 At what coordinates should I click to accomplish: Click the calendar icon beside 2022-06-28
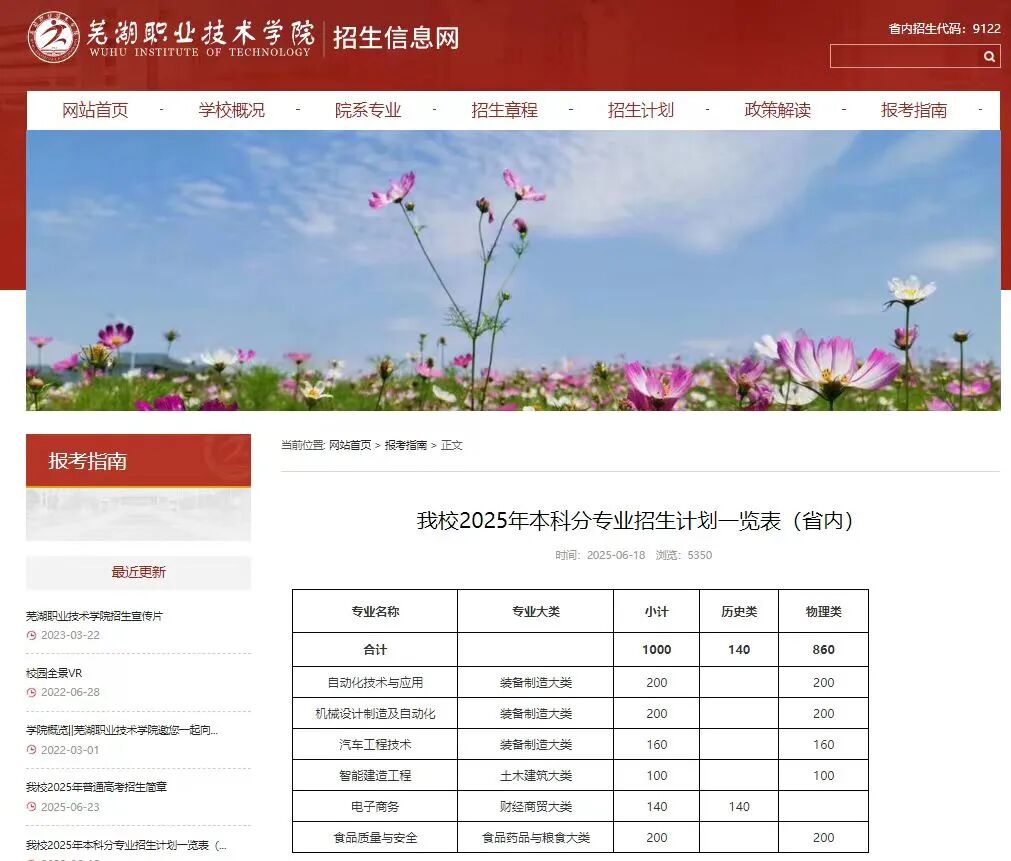click(31, 691)
